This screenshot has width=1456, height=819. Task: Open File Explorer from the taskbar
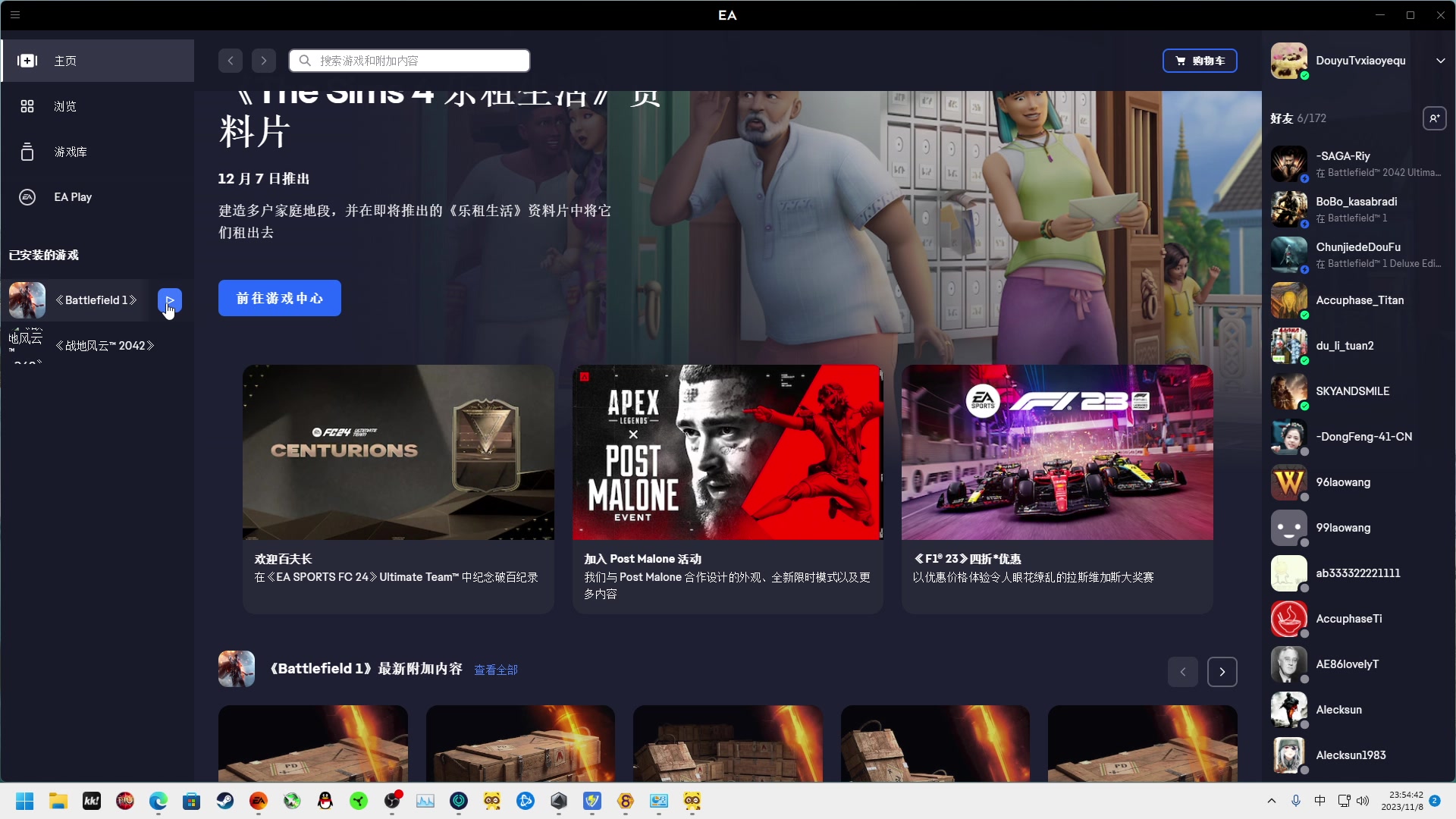click(x=58, y=801)
